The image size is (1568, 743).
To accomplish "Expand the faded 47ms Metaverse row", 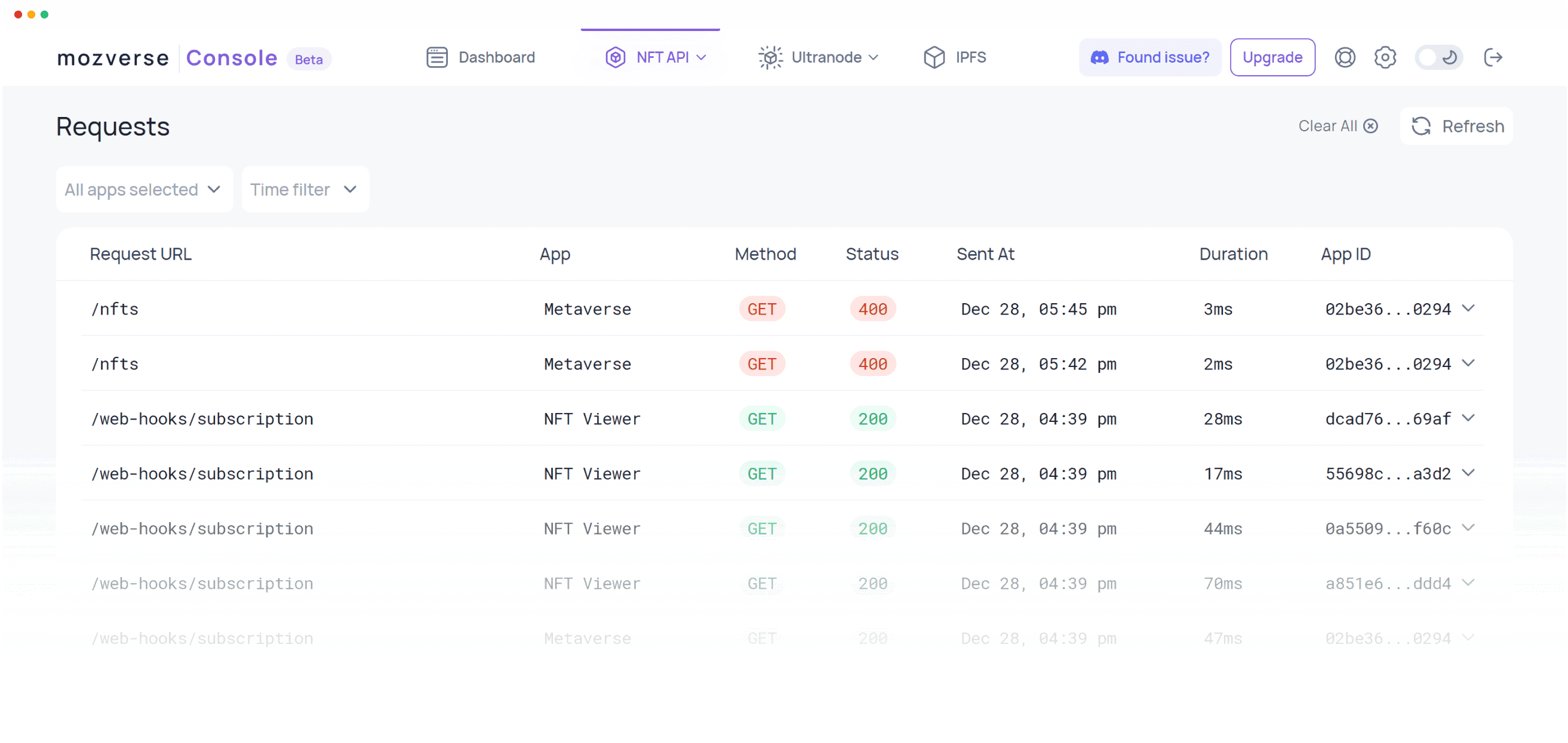I will tap(1468, 637).
